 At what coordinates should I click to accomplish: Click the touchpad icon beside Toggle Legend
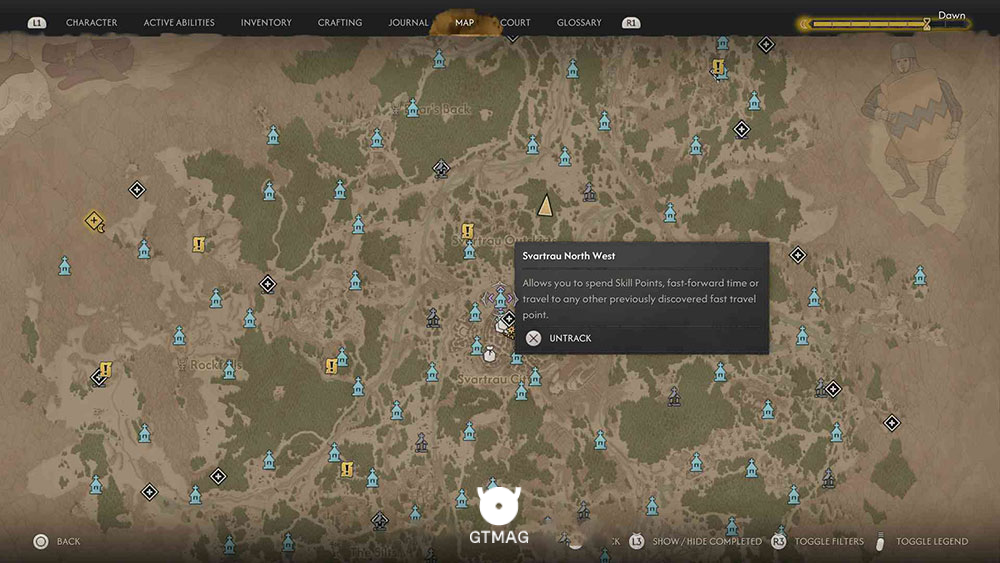coord(881,541)
